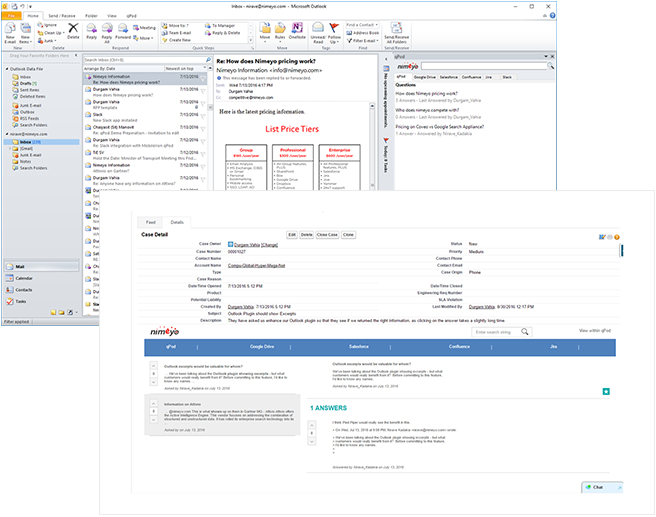Expand the Quick Steps gallery arrow
The image size is (656, 517).
(251, 40)
